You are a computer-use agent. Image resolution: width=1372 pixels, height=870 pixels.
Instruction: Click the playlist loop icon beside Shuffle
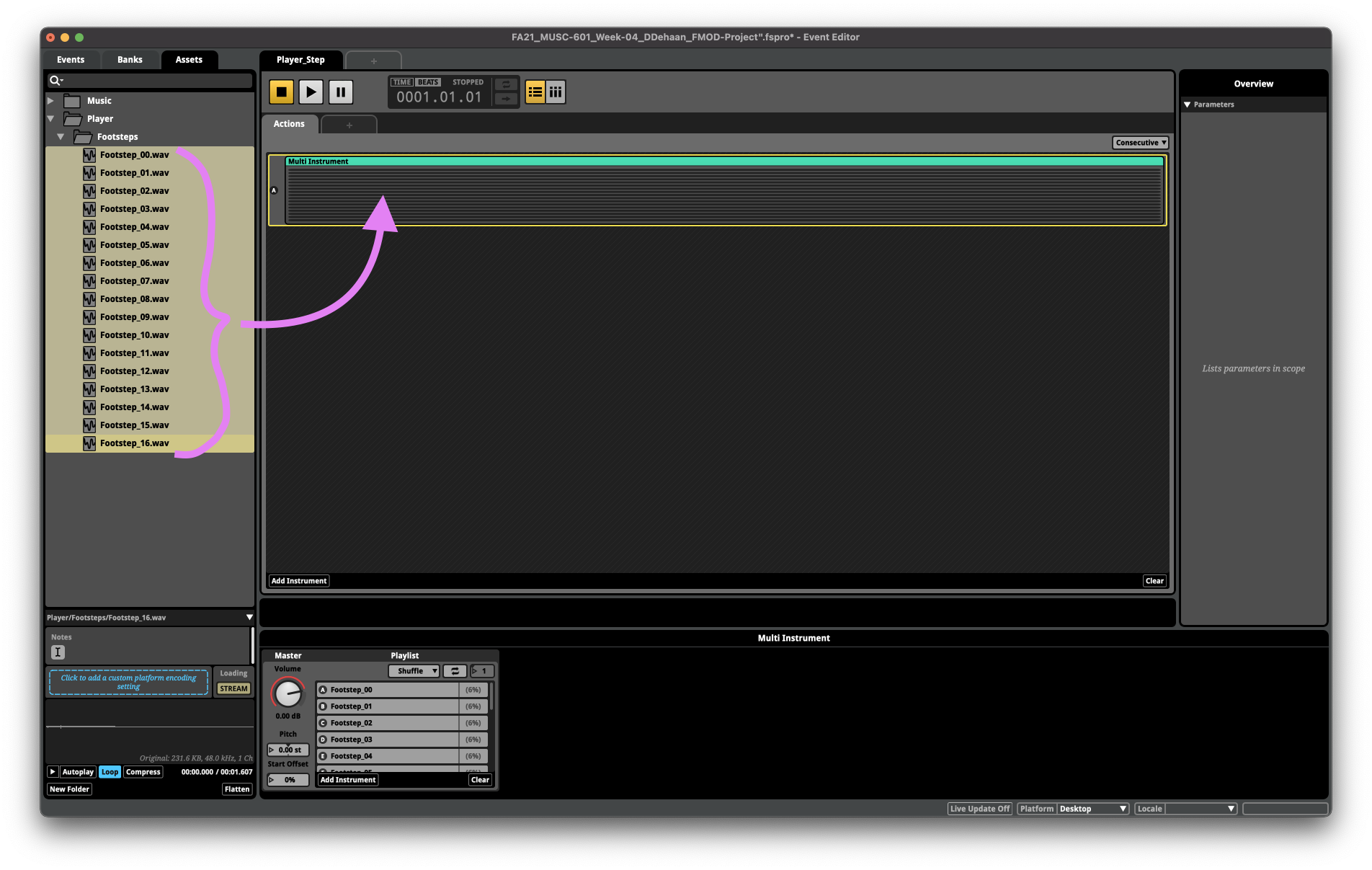pyautogui.click(x=455, y=671)
